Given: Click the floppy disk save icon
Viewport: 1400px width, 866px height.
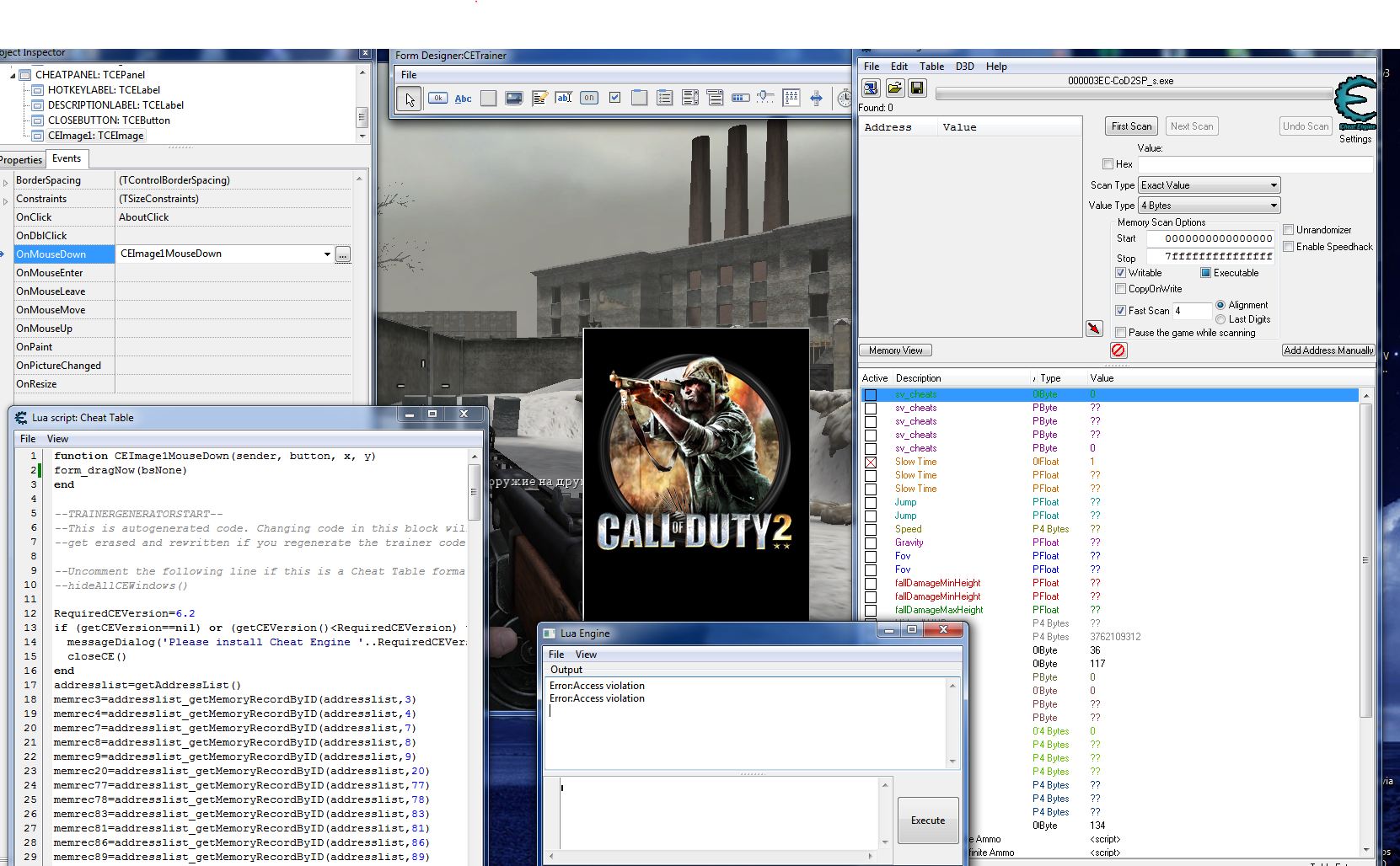Looking at the screenshot, I should [917, 88].
